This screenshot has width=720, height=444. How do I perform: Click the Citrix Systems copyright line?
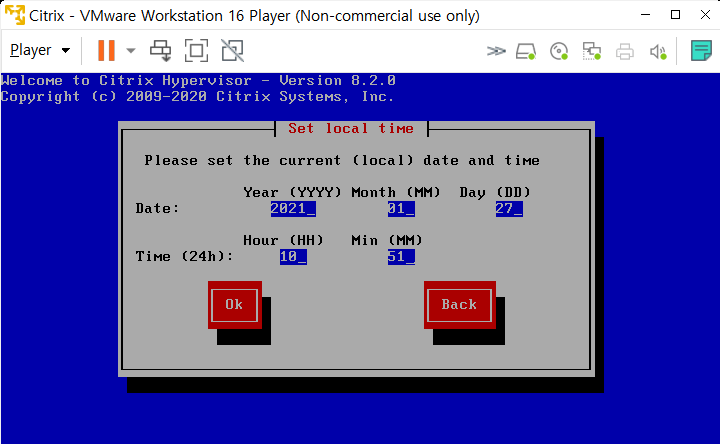197,97
